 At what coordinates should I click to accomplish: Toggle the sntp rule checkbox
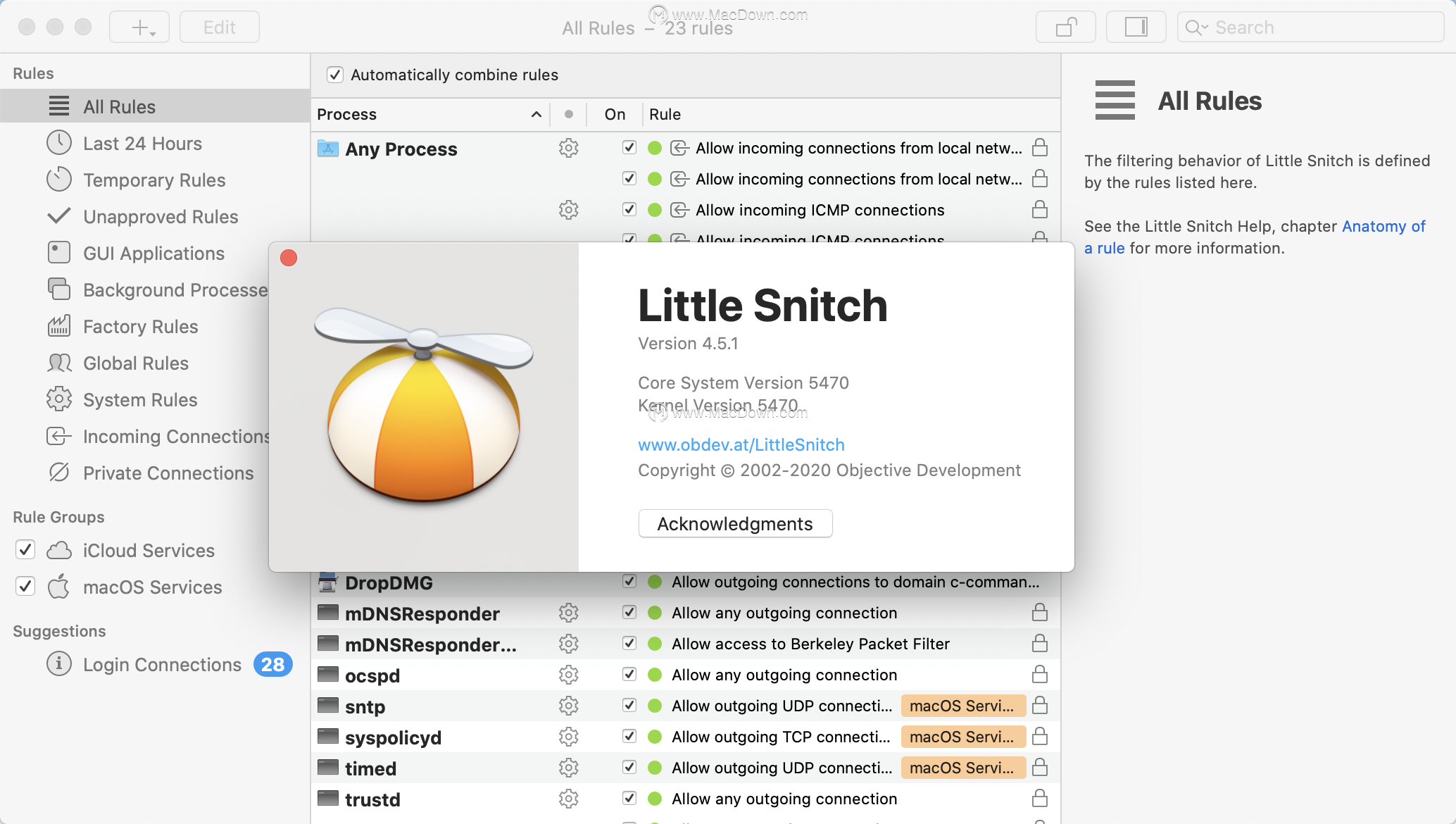point(629,705)
